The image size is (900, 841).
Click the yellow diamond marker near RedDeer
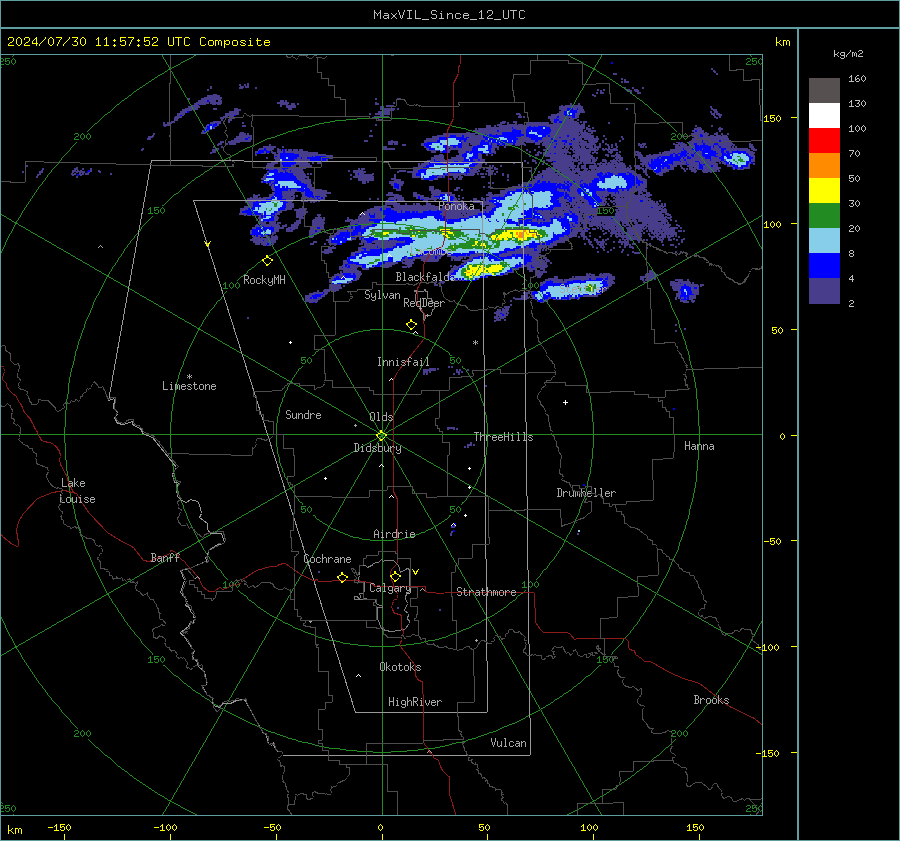[x=411, y=325]
